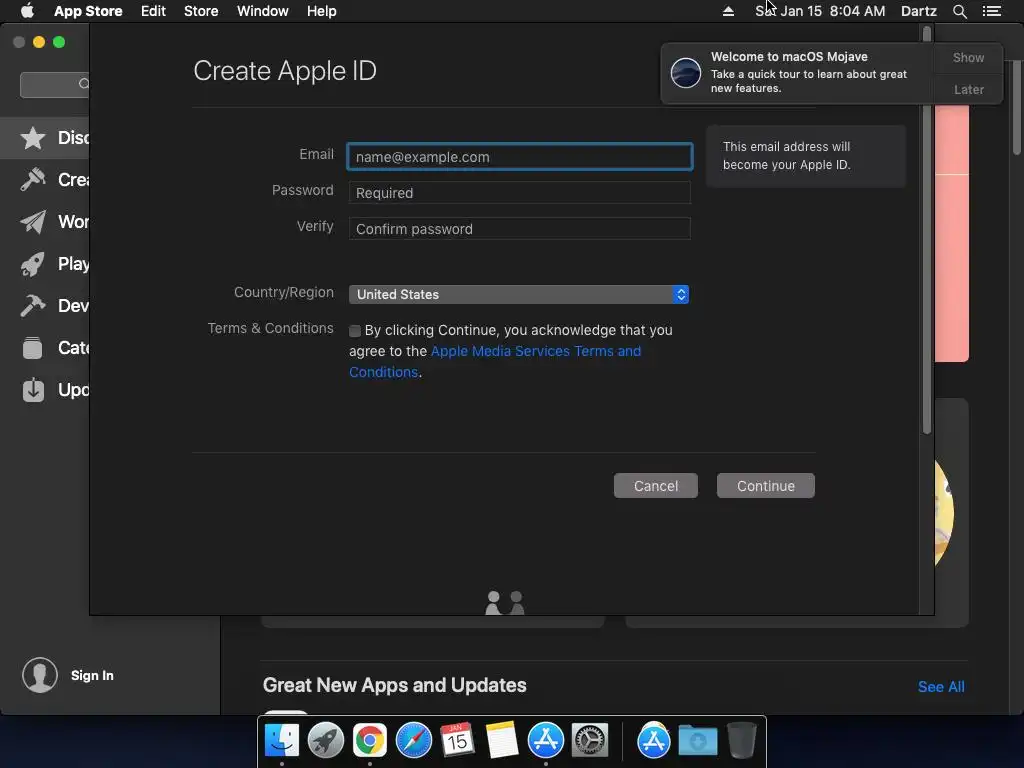Screen dimensions: 1024x768
Task: Click the App Store sidebar search field
Action: [55, 84]
